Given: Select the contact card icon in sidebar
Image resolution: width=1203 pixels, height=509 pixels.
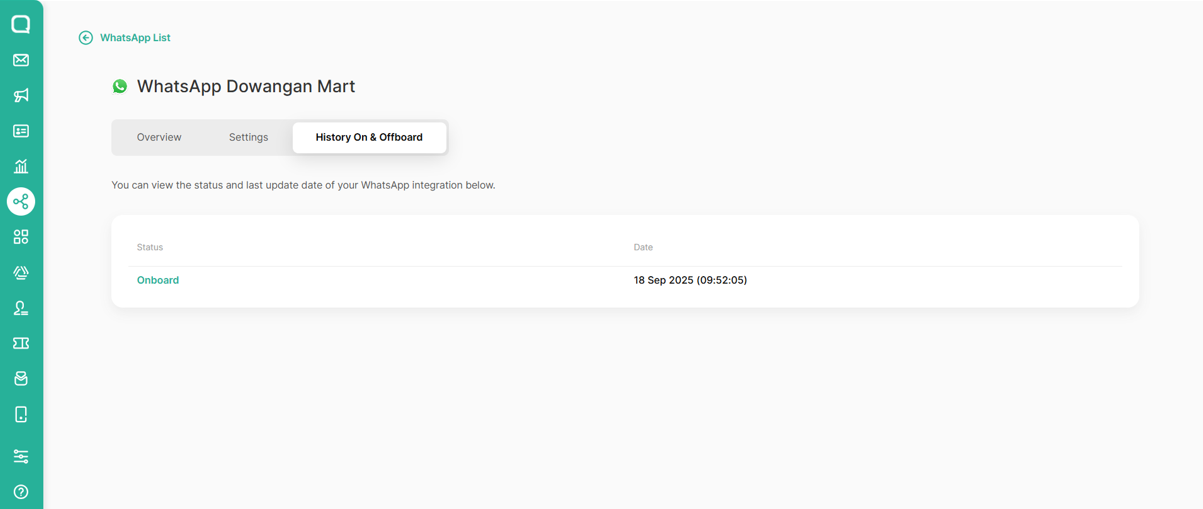Looking at the screenshot, I should [x=21, y=131].
